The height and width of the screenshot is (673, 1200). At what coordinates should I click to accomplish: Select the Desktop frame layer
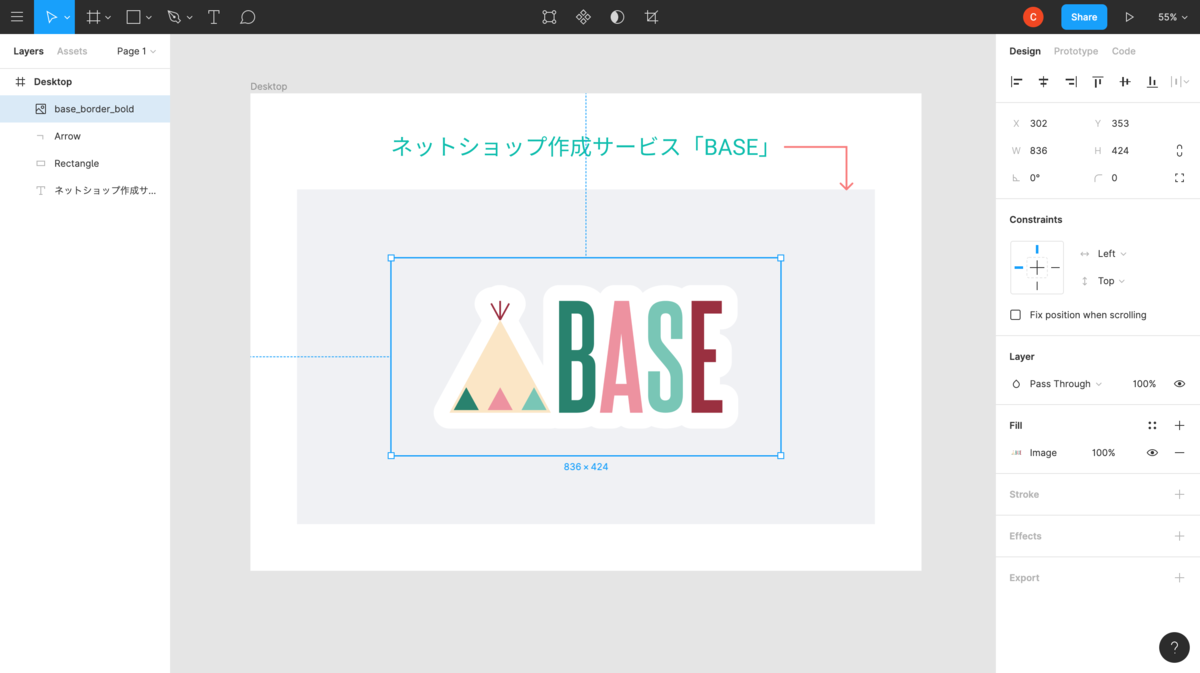point(85,82)
